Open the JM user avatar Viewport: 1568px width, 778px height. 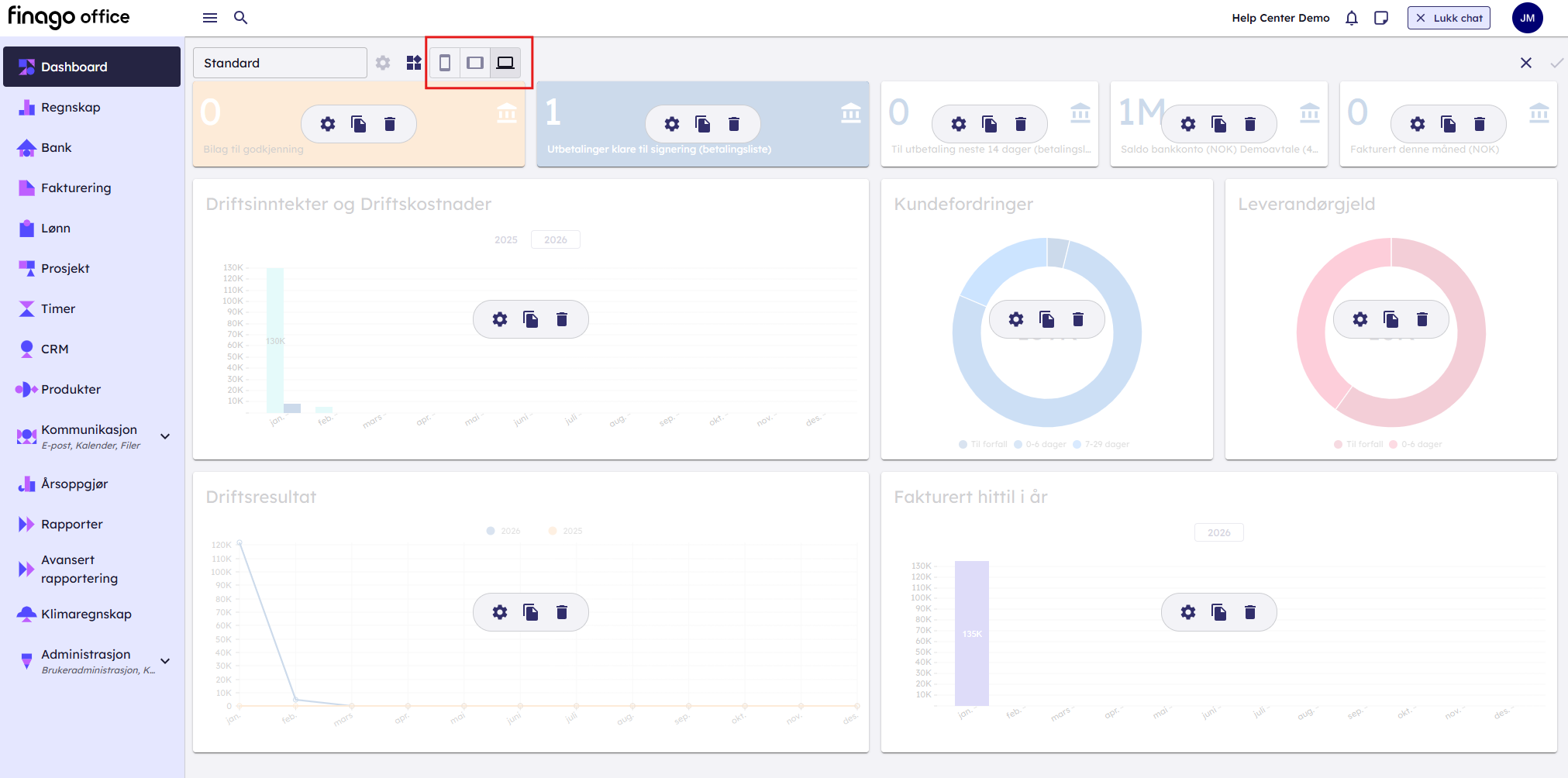pyautogui.click(x=1527, y=18)
